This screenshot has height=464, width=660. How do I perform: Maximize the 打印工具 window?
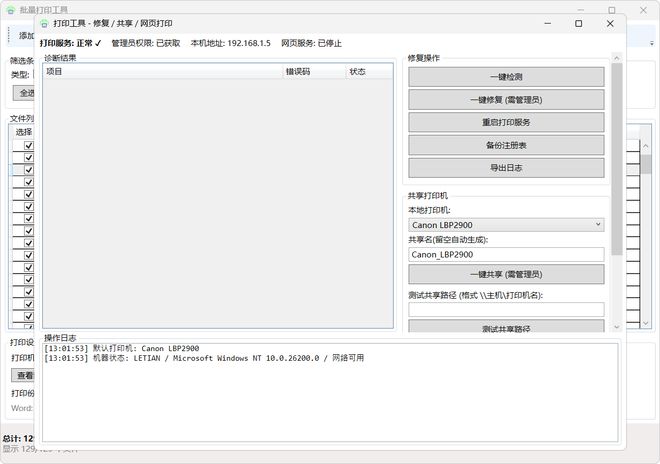(579, 24)
